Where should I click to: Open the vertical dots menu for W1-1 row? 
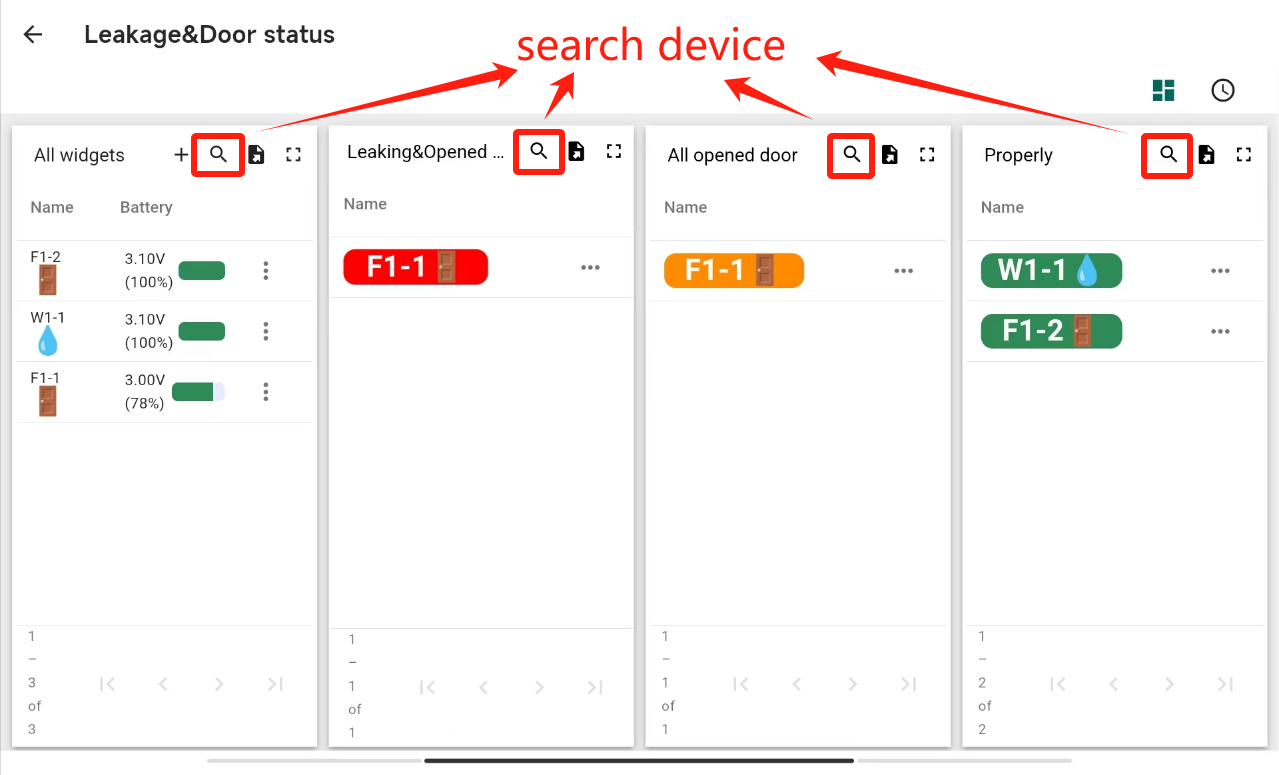click(x=266, y=331)
